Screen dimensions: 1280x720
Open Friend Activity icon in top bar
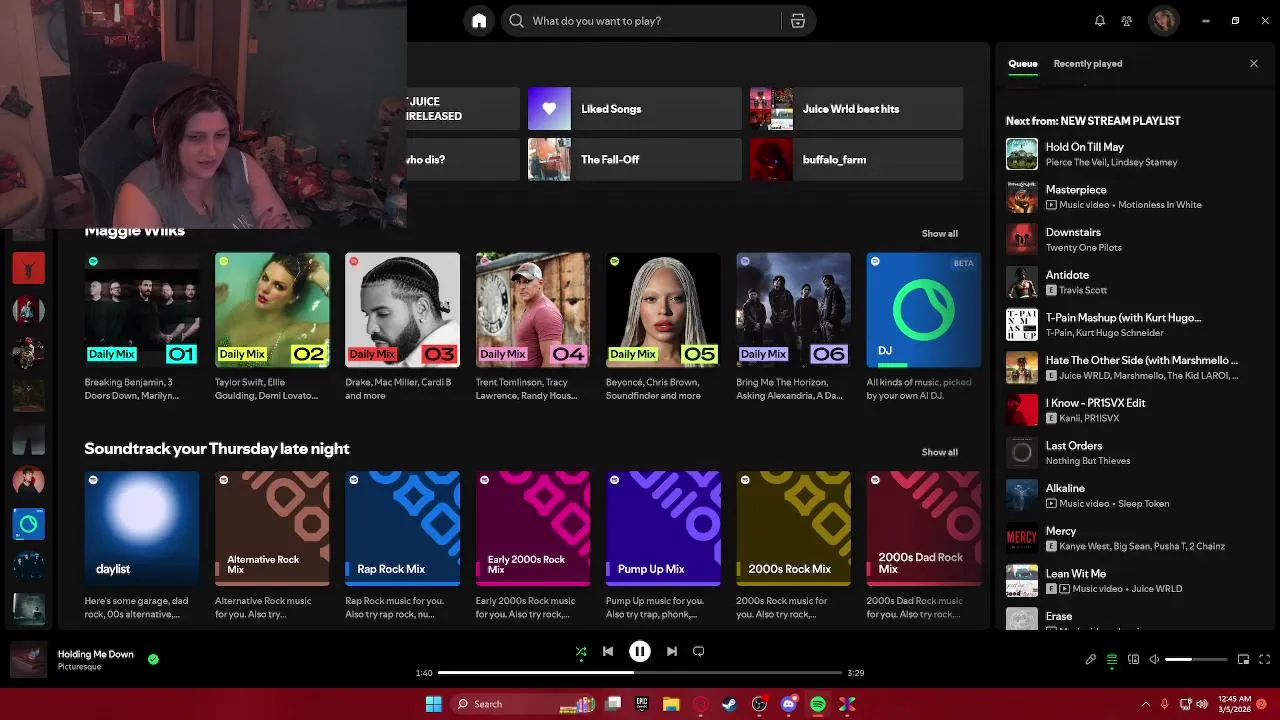[x=1127, y=21]
